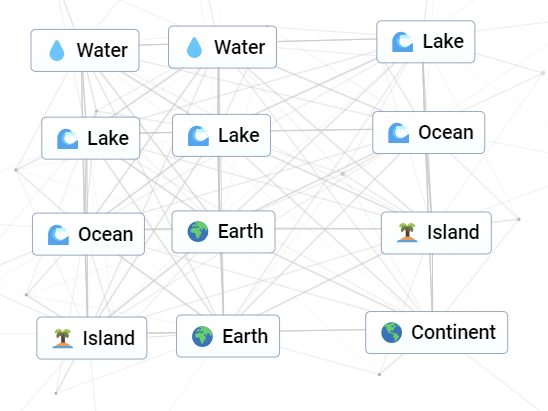548x411 pixels.
Task: Click wave icon on Ocean left of Earth
Action: (x=58, y=235)
